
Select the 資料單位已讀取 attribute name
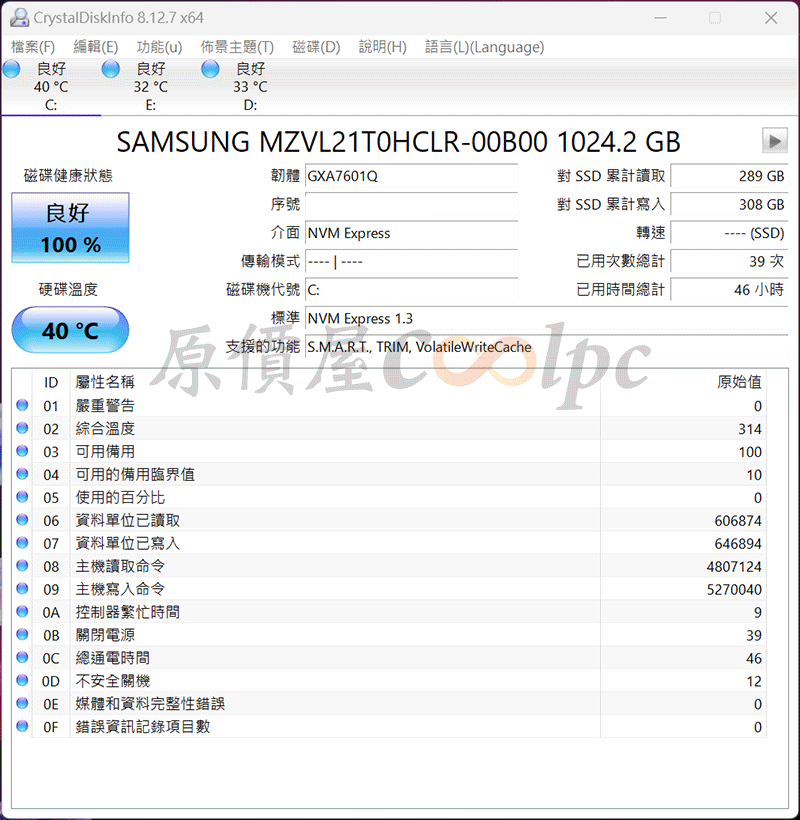[x=128, y=520]
